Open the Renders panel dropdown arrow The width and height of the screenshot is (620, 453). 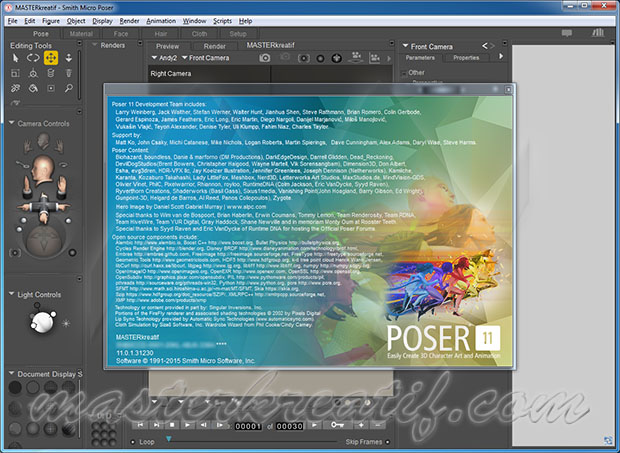point(95,45)
